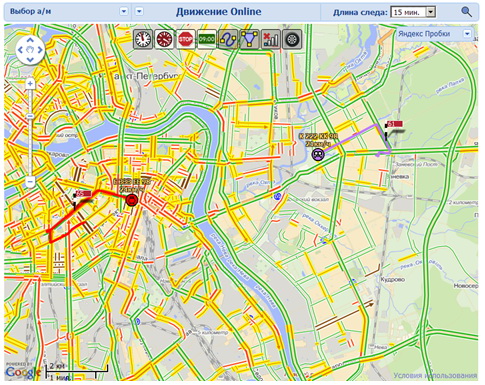Open the Условия использования link

tap(435, 376)
